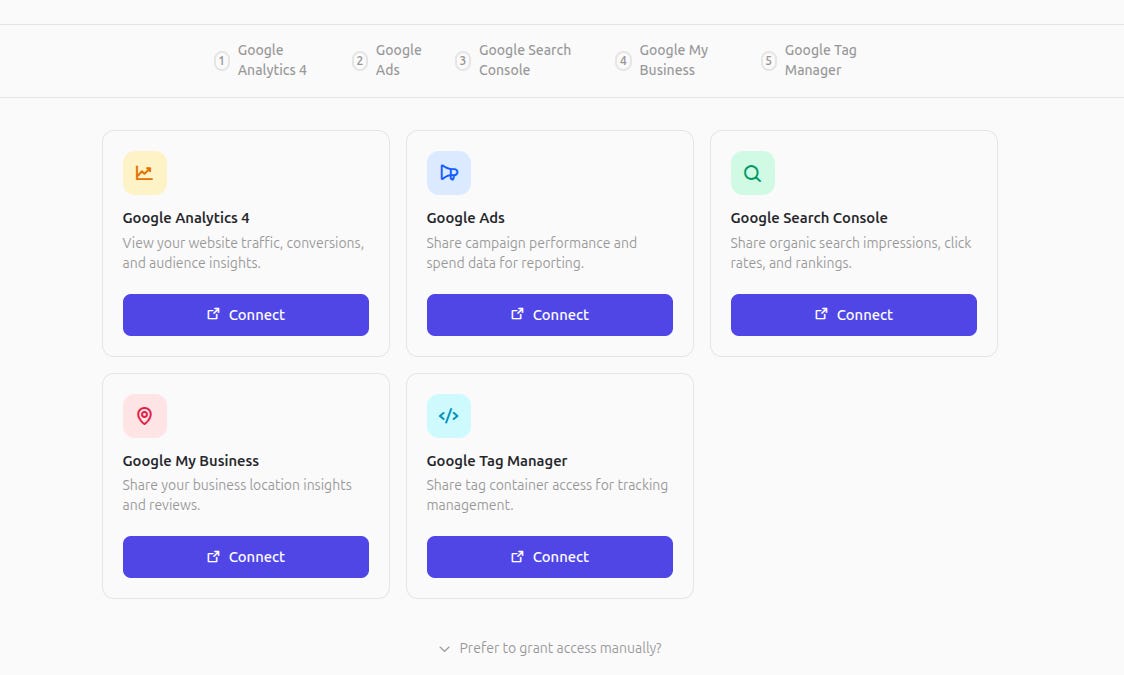
Task: Connect Google My Business
Action: pyautogui.click(x=245, y=557)
